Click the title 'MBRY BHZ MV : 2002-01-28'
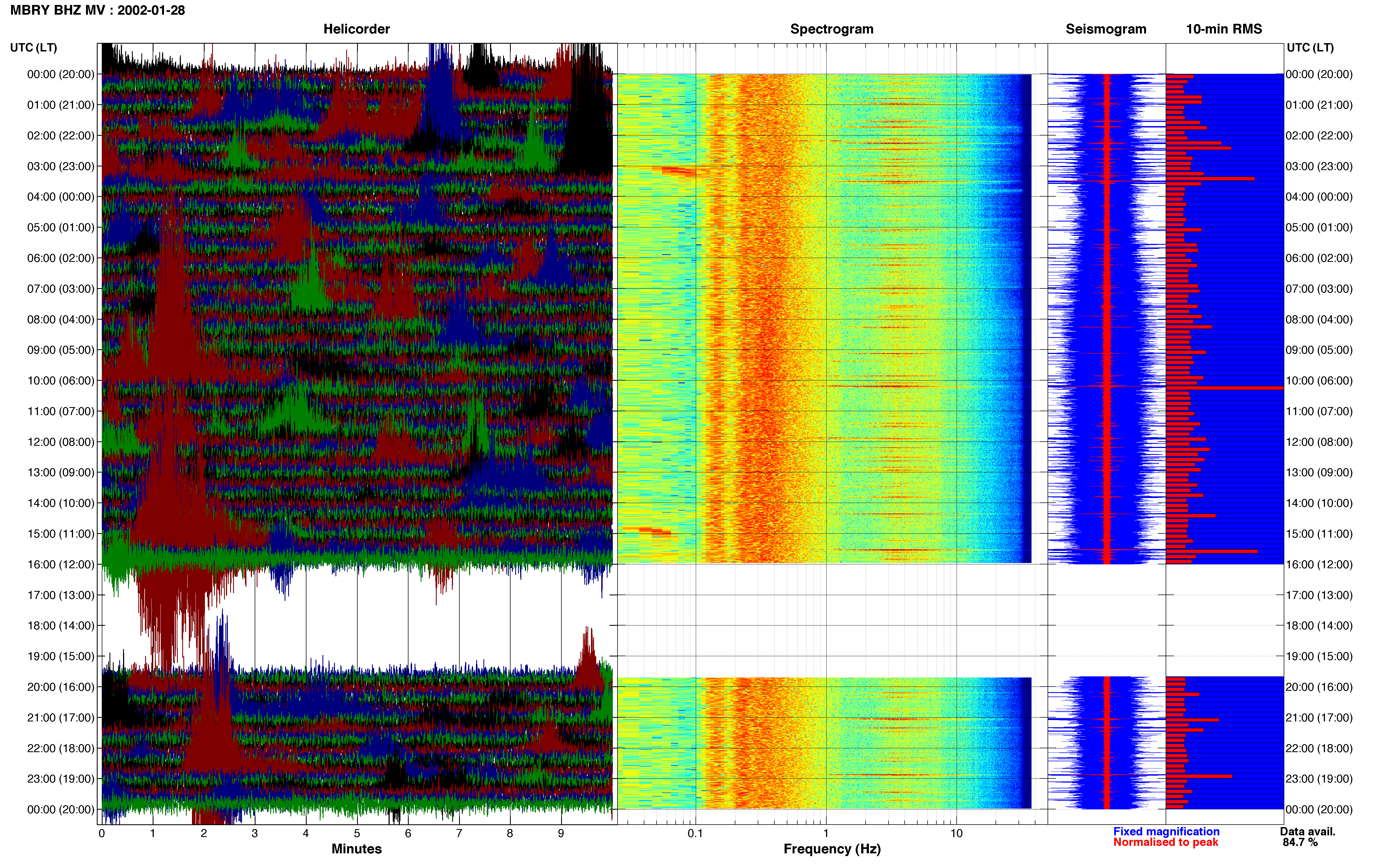 [x=98, y=10]
